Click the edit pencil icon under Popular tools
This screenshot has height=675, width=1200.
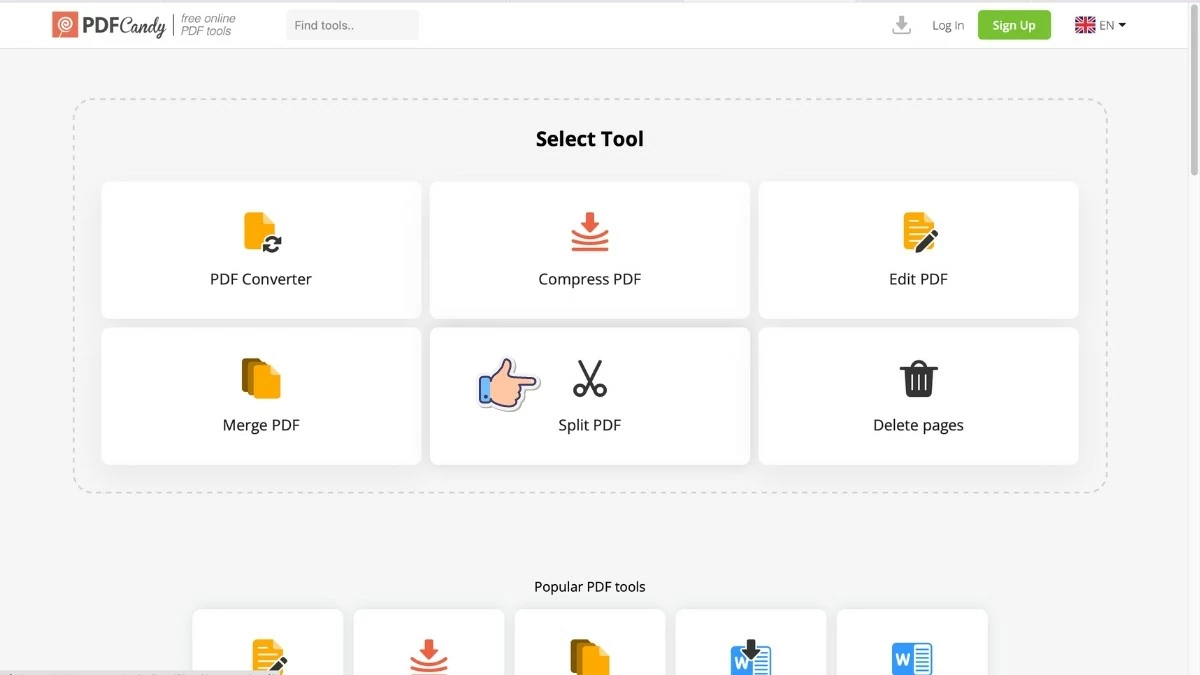268,657
